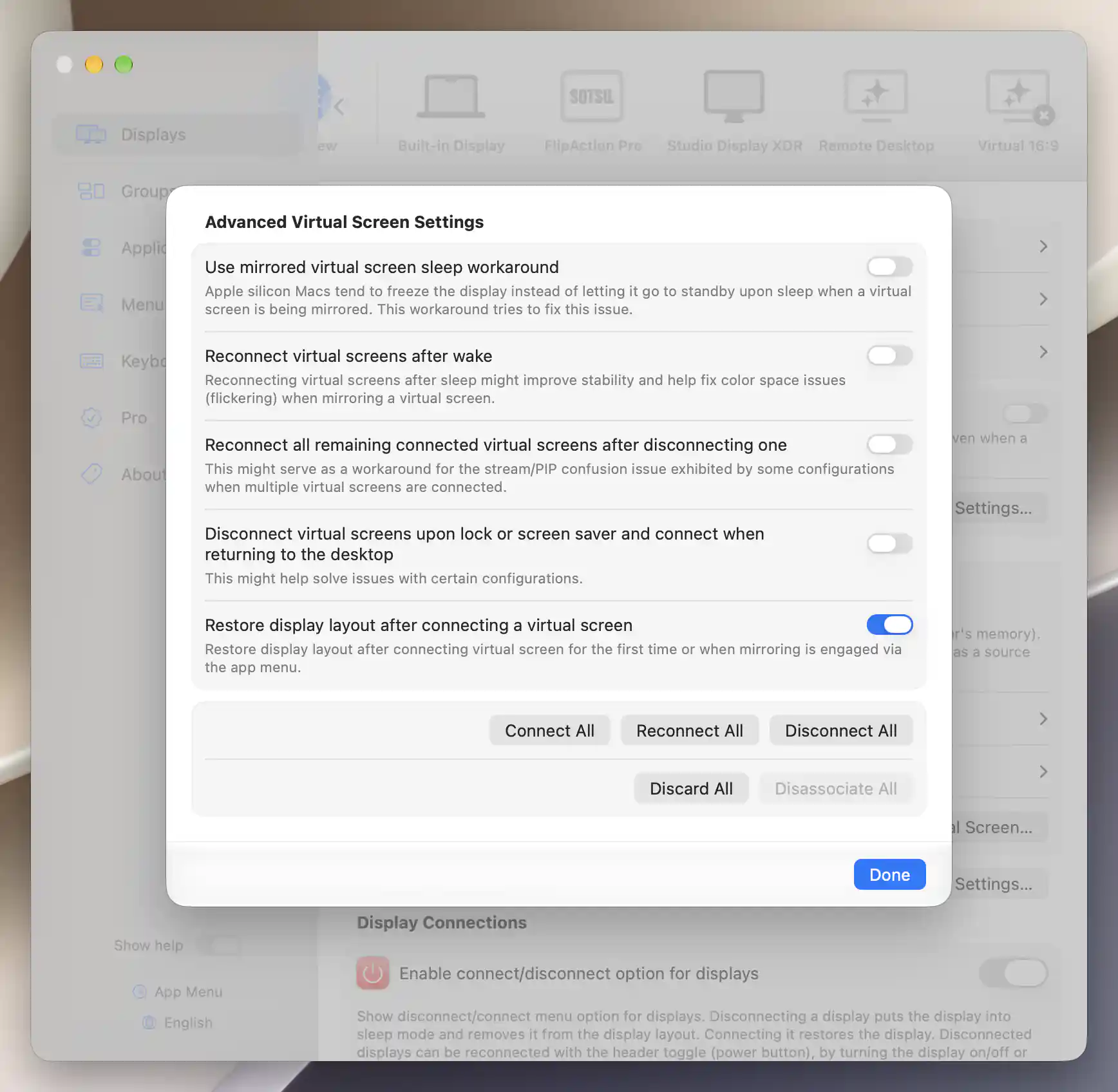Click the power icon beside Enable connect/disconnect
The image size is (1118, 1092).
372,973
